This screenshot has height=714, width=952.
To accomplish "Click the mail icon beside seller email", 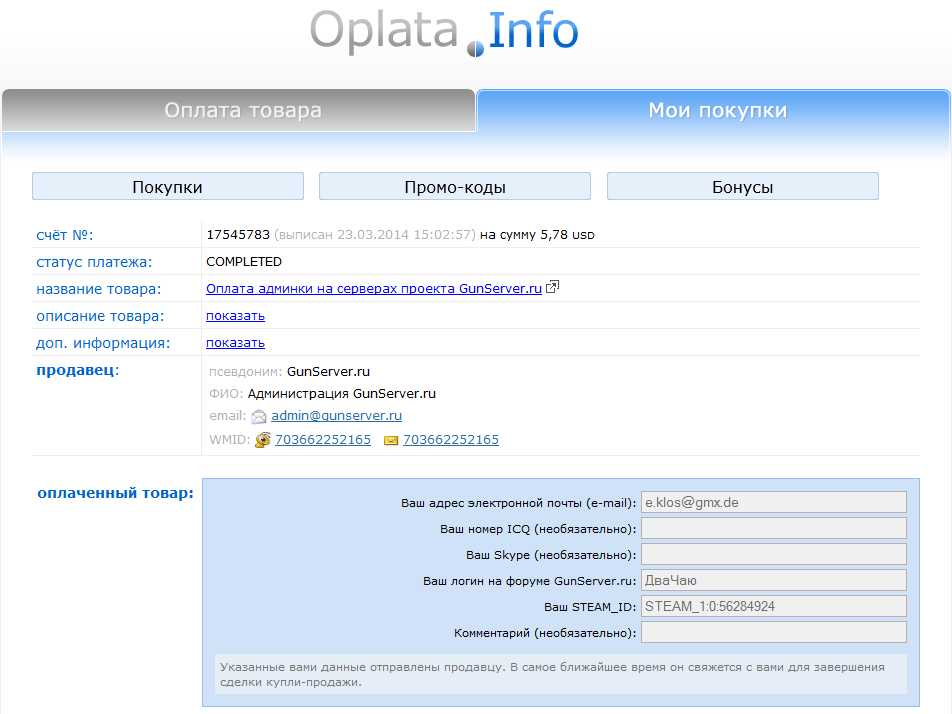I will [259, 417].
